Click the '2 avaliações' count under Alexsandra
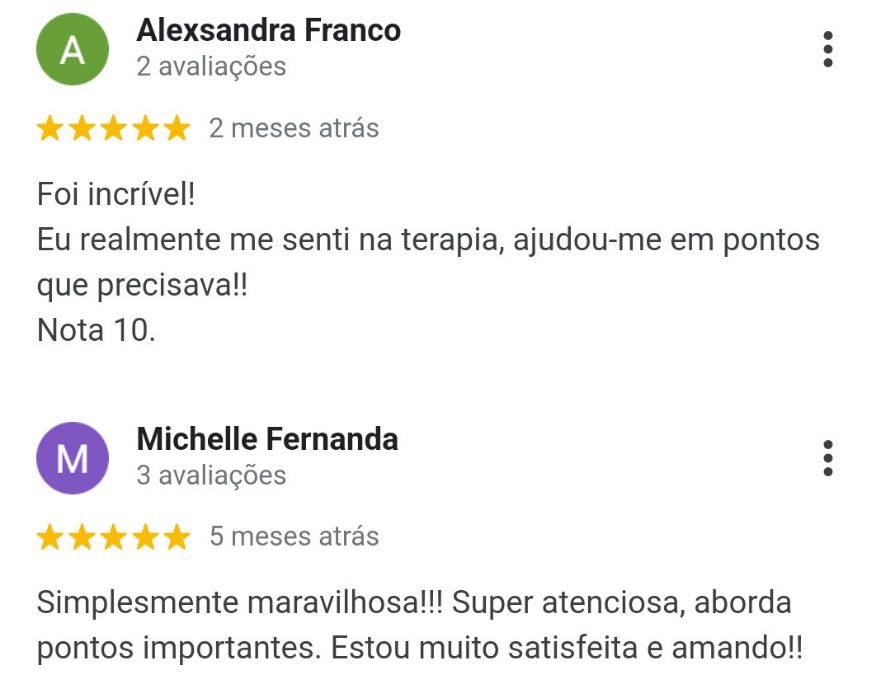The image size is (891, 697). click(211, 66)
